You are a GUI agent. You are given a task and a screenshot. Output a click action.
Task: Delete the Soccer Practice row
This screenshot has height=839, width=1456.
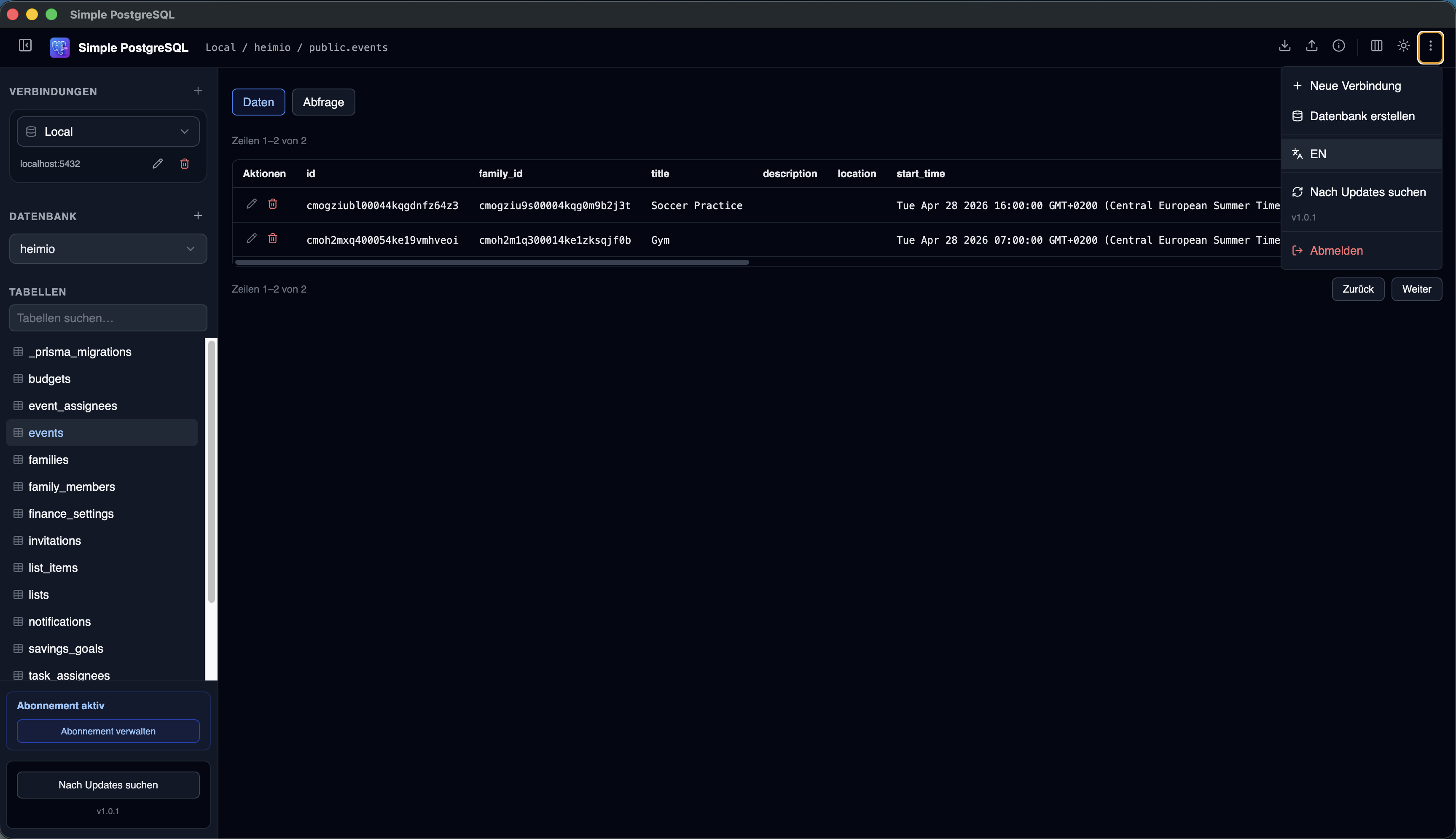273,204
